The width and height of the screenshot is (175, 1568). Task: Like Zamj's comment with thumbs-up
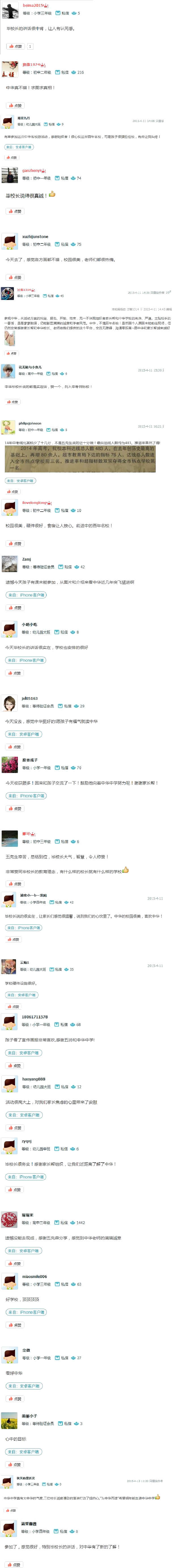(x=15, y=608)
